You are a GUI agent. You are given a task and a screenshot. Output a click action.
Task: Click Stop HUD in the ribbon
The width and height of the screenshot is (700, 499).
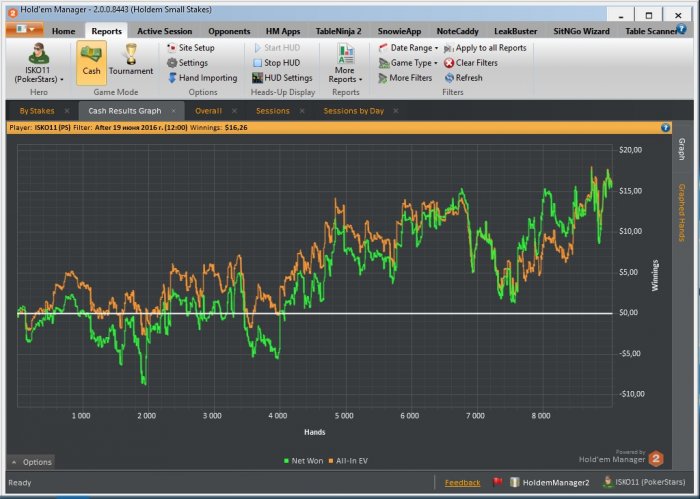pos(275,63)
